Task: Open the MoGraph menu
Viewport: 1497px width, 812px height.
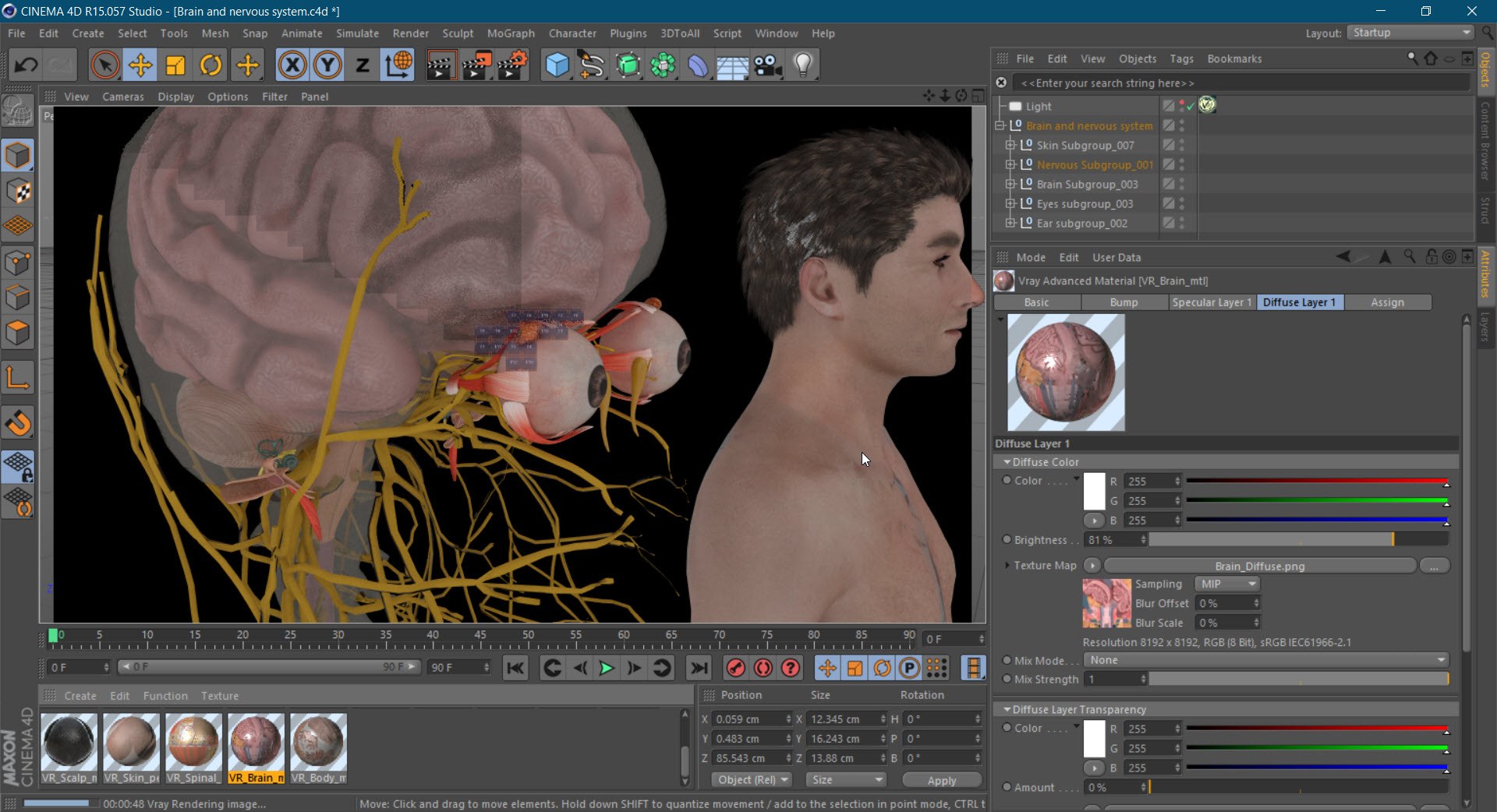Action: click(x=511, y=34)
